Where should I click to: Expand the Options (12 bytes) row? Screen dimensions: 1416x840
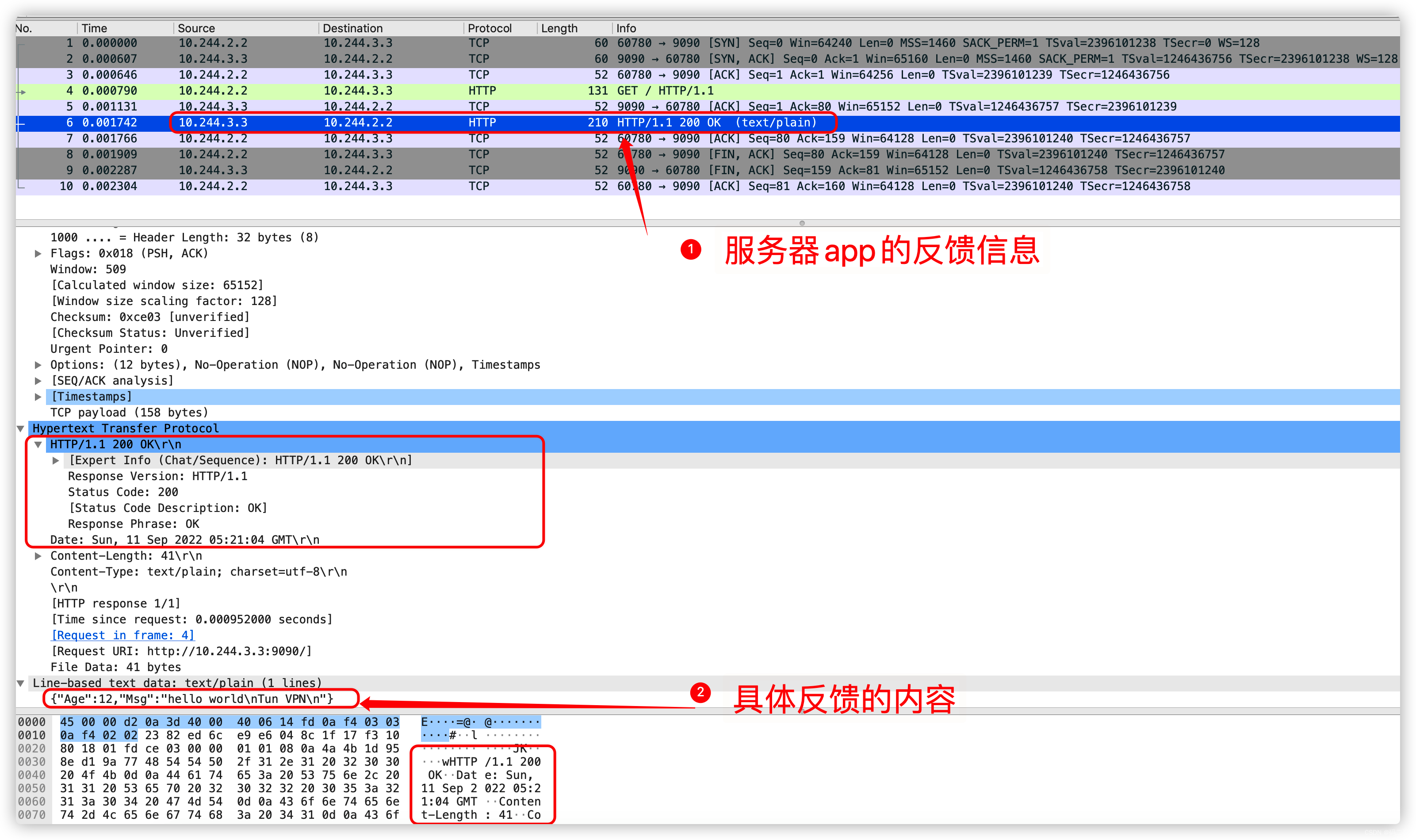tap(38, 365)
